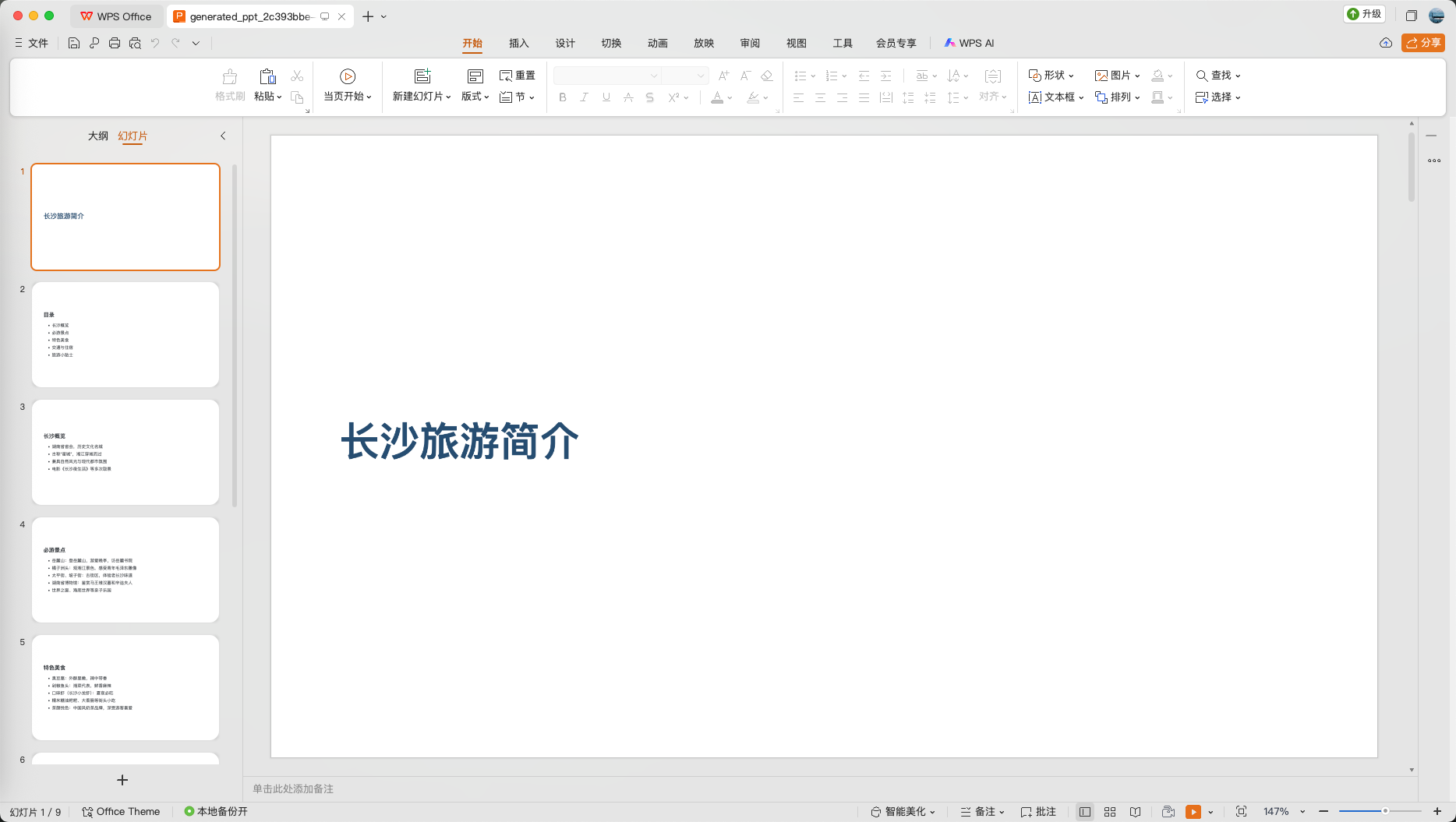The image size is (1456, 822).
Task: Start slideshow with orange play button
Action: coord(1193,812)
